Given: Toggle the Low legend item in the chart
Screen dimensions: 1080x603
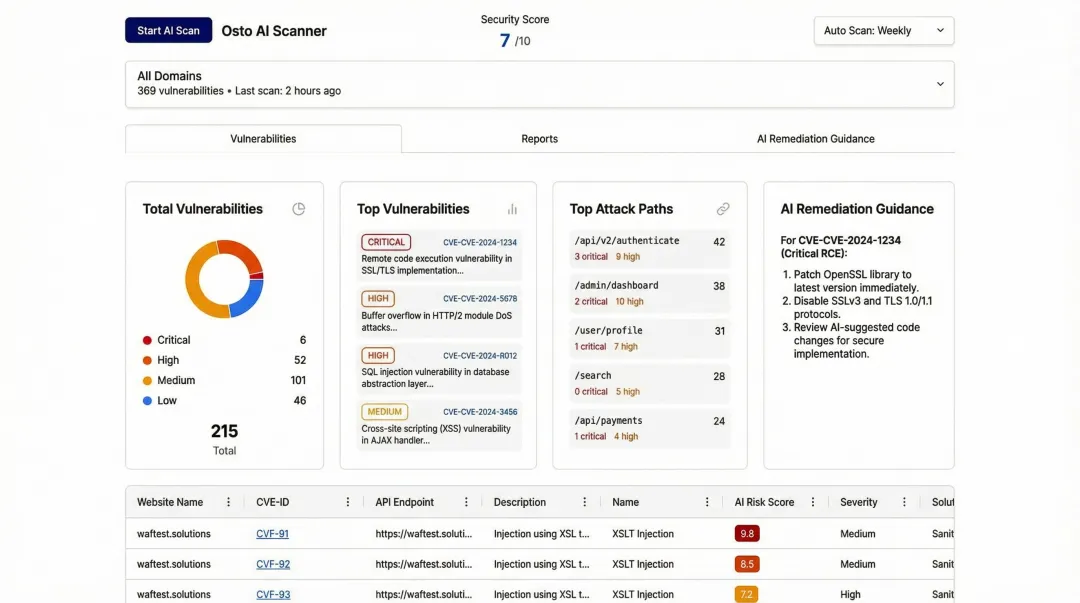Looking at the screenshot, I should 168,400.
